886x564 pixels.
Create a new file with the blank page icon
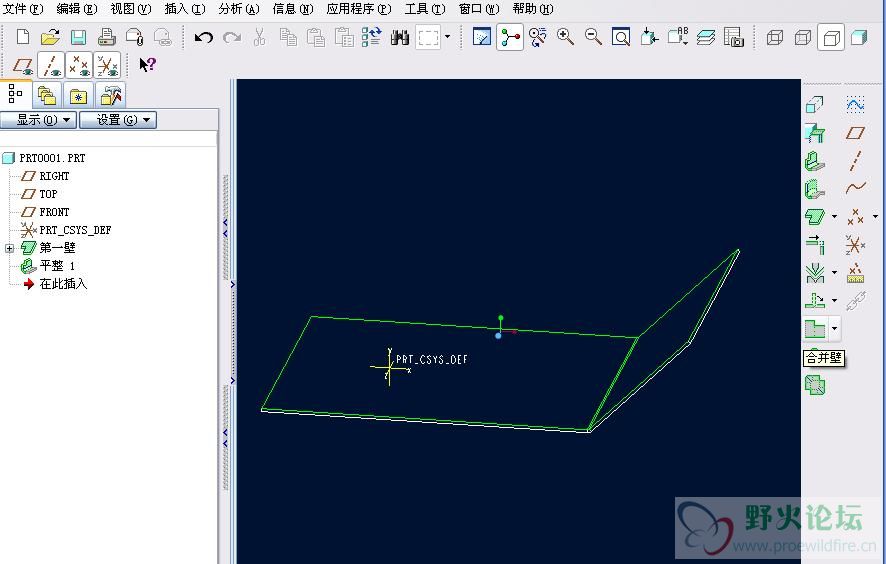click(23, 37)
